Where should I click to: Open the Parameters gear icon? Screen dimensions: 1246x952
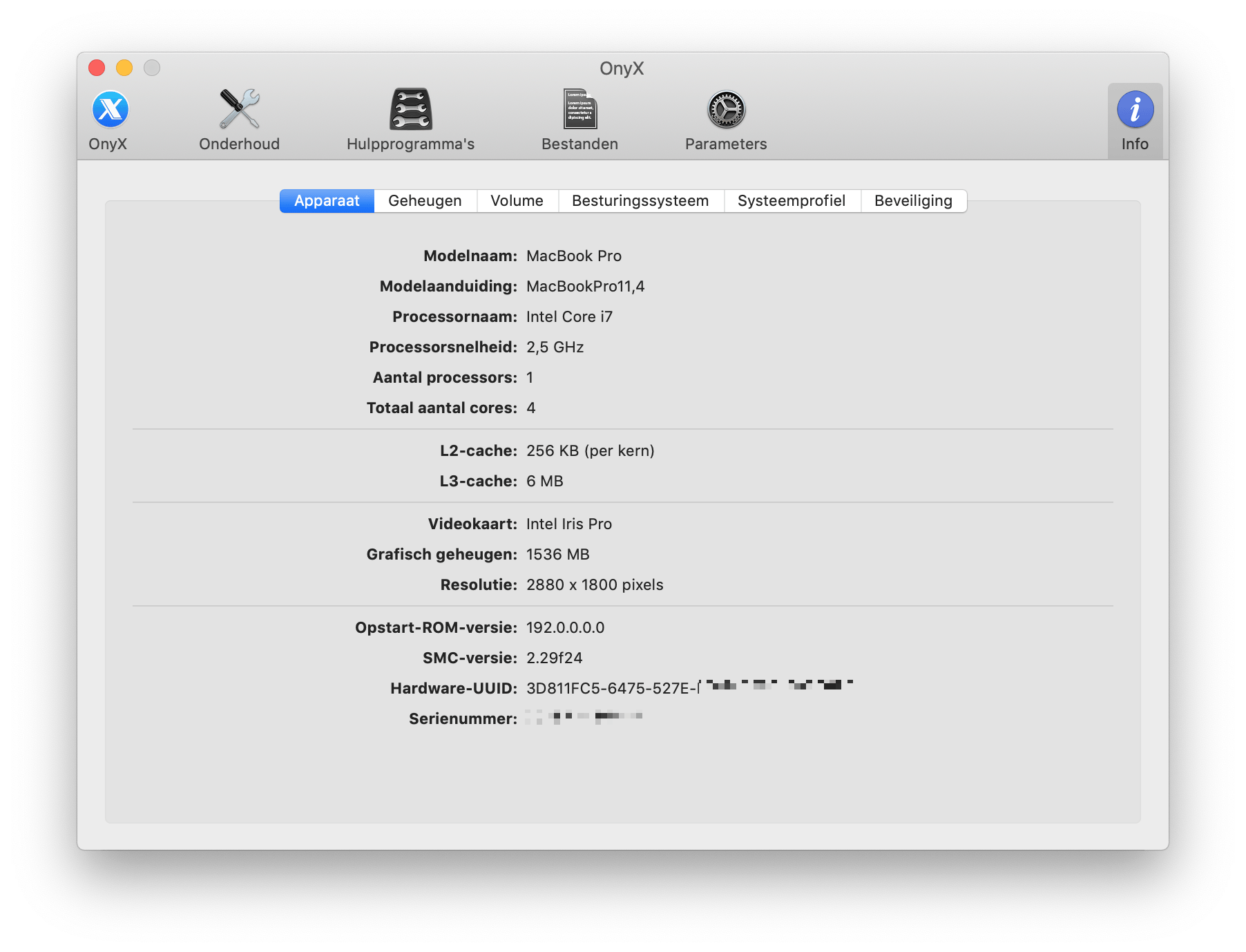[x=726, y=110]
